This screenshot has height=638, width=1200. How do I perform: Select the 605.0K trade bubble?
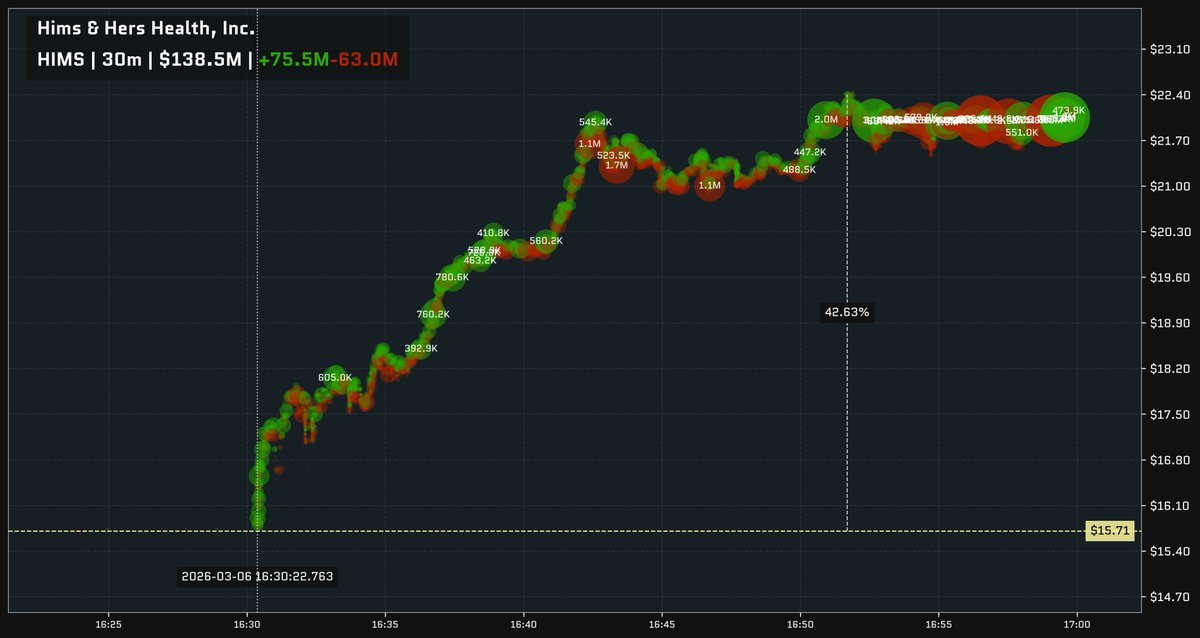tap(335, 377)
